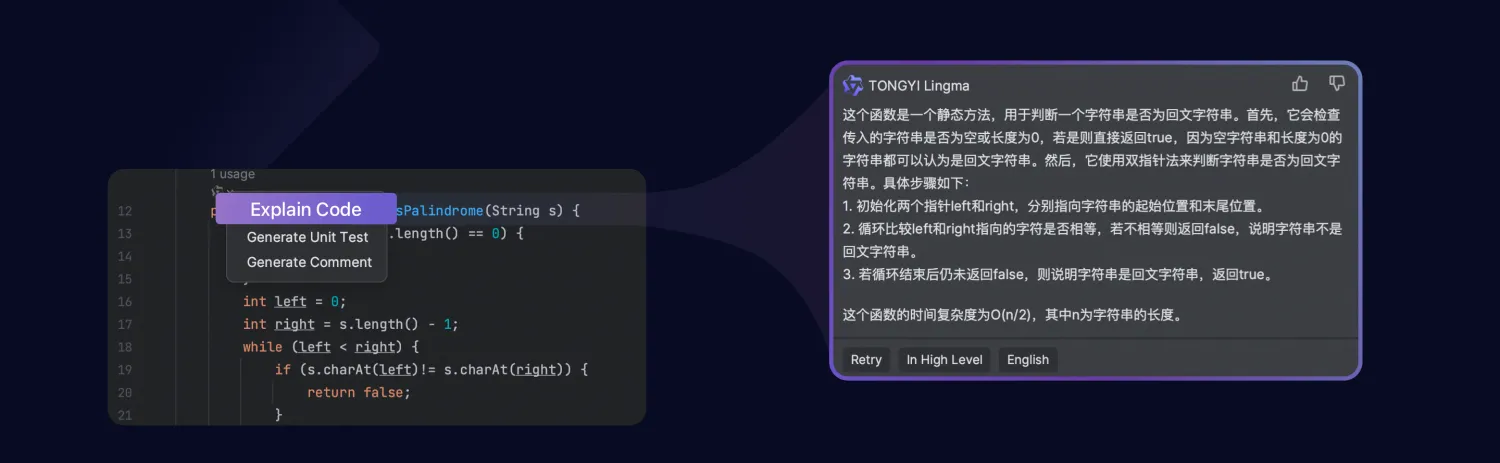Click the In High Level button
The width and height of the screenshot is (1500, 463).
[x=944, y=360]
